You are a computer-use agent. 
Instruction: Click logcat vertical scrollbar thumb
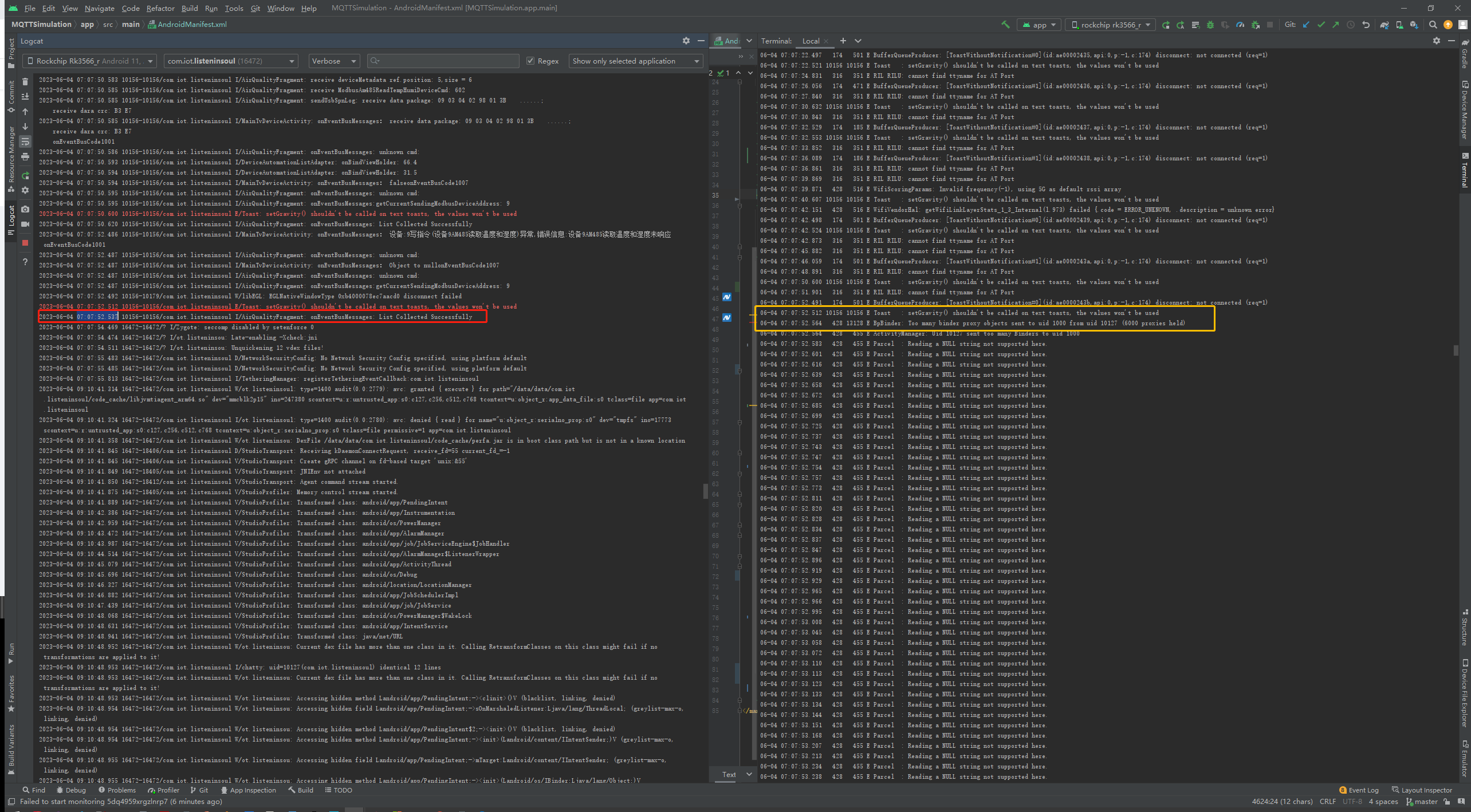pyautogui.click(x=705, y=491)
